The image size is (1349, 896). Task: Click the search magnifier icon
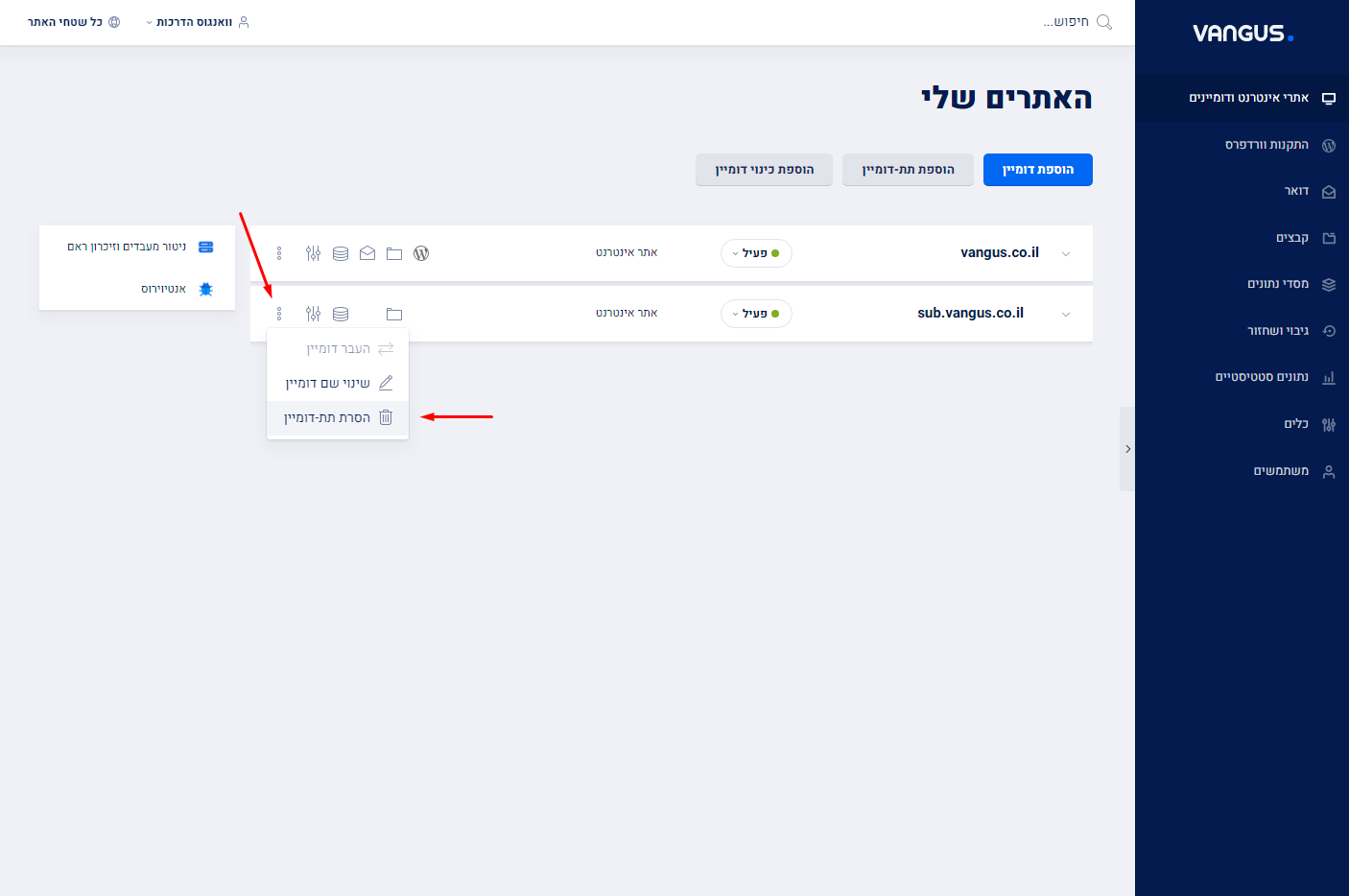1104,22
